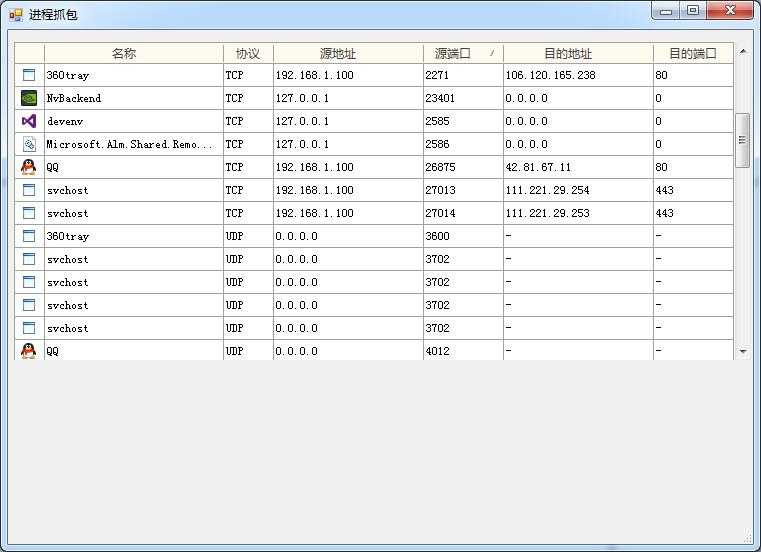The image size is (761, 552).
Task: Click source port 2586 cell
Action: tap(463, 144)
